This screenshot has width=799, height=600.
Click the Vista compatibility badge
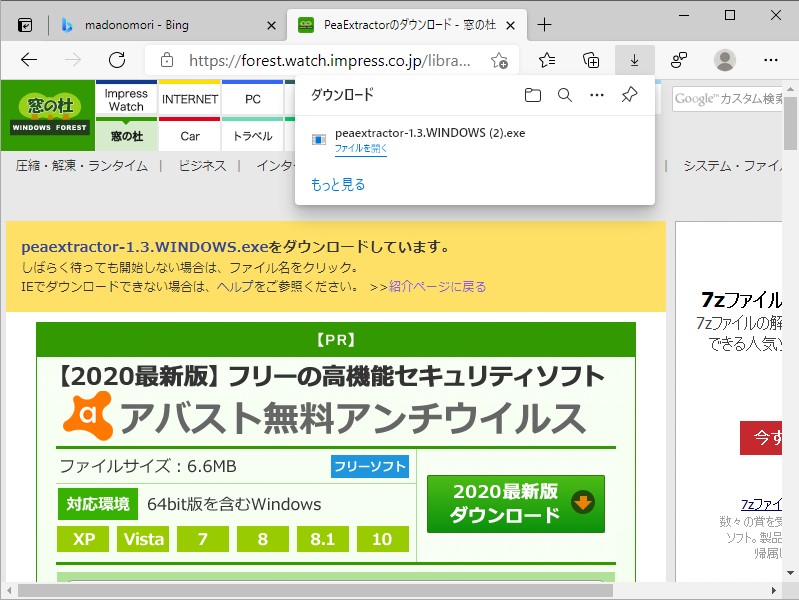pos(143,539)
